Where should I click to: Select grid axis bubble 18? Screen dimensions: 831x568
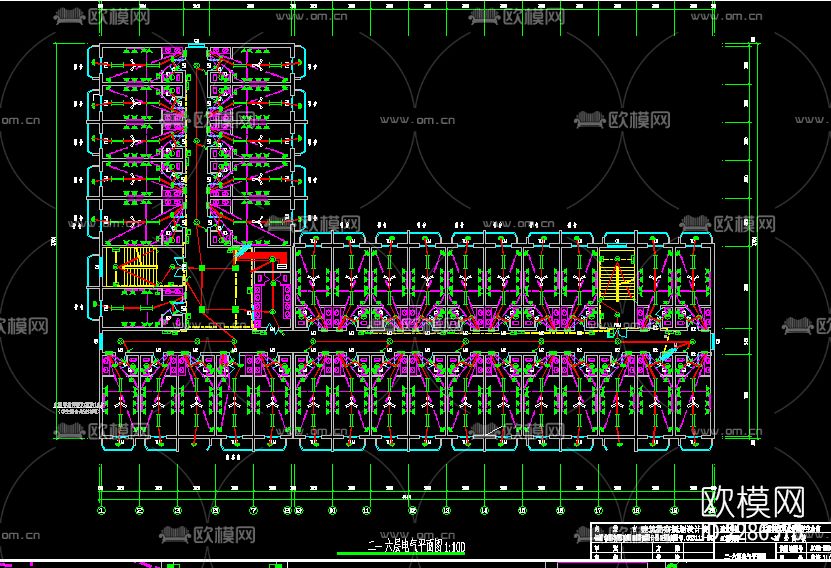tap(636, 510)
